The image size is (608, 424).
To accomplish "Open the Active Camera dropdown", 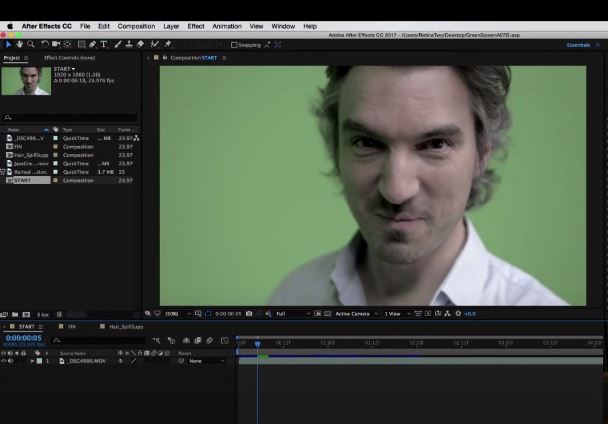I will (x=356, y=313).
